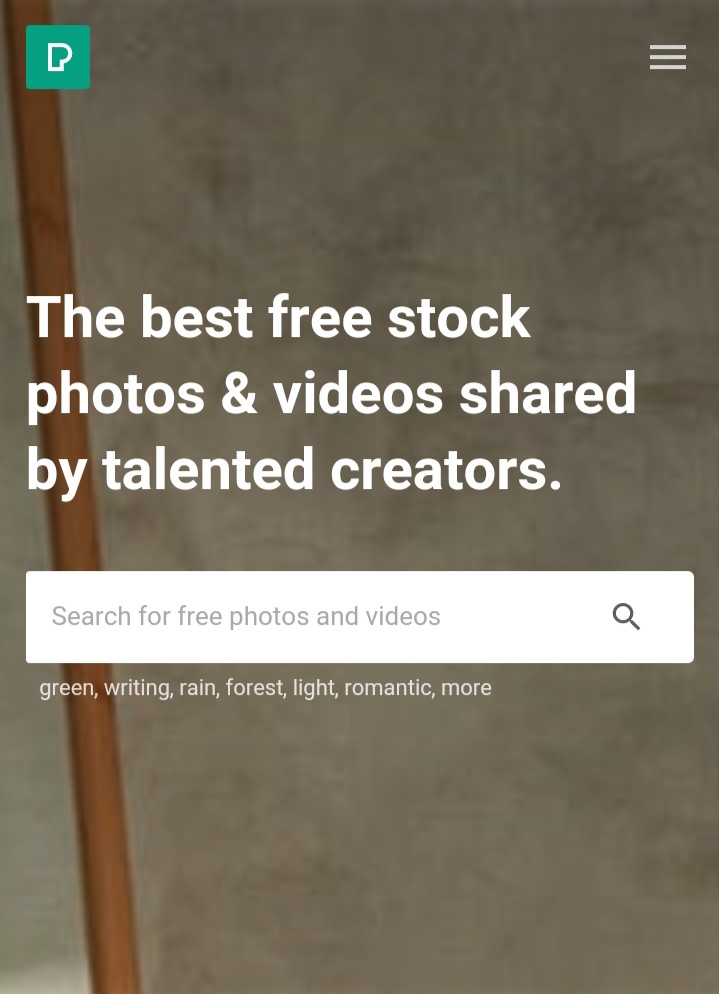Select the 'green' suggested search tag
Screen dimensions: 719x994
[x=67, y=688]
